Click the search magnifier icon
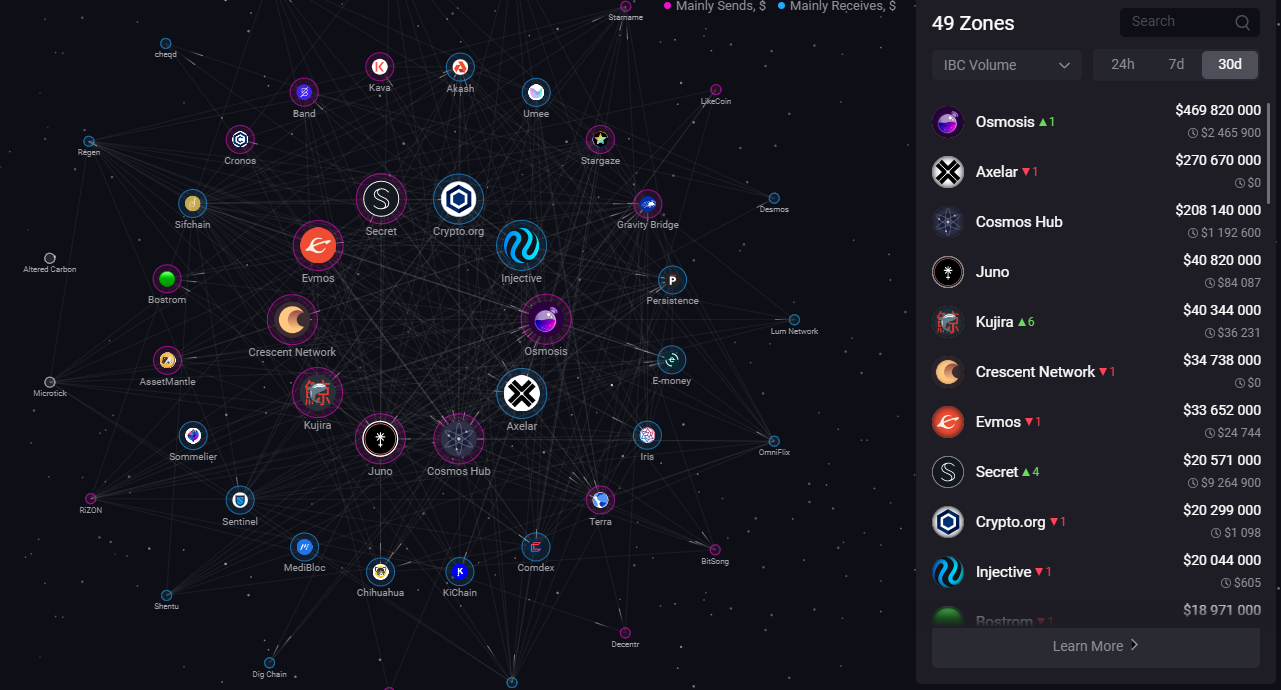This screenshot has height=690, width=1281. (1242, 22)
